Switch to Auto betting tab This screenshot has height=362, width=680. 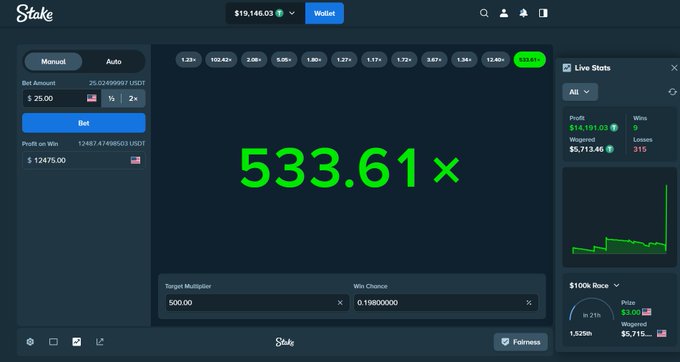point(114,62)
